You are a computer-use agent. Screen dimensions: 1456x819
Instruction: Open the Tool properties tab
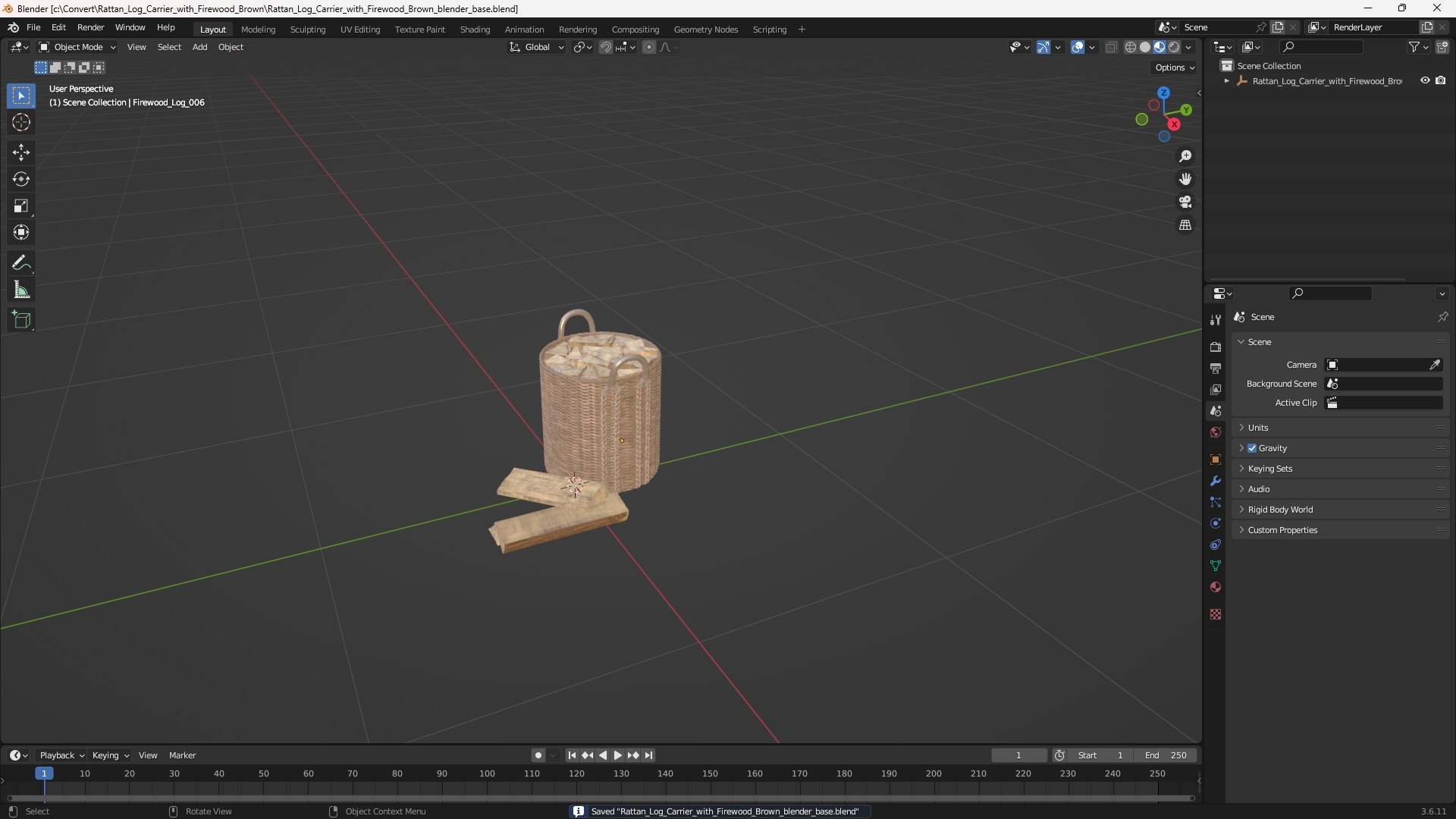click(1216, 320)
